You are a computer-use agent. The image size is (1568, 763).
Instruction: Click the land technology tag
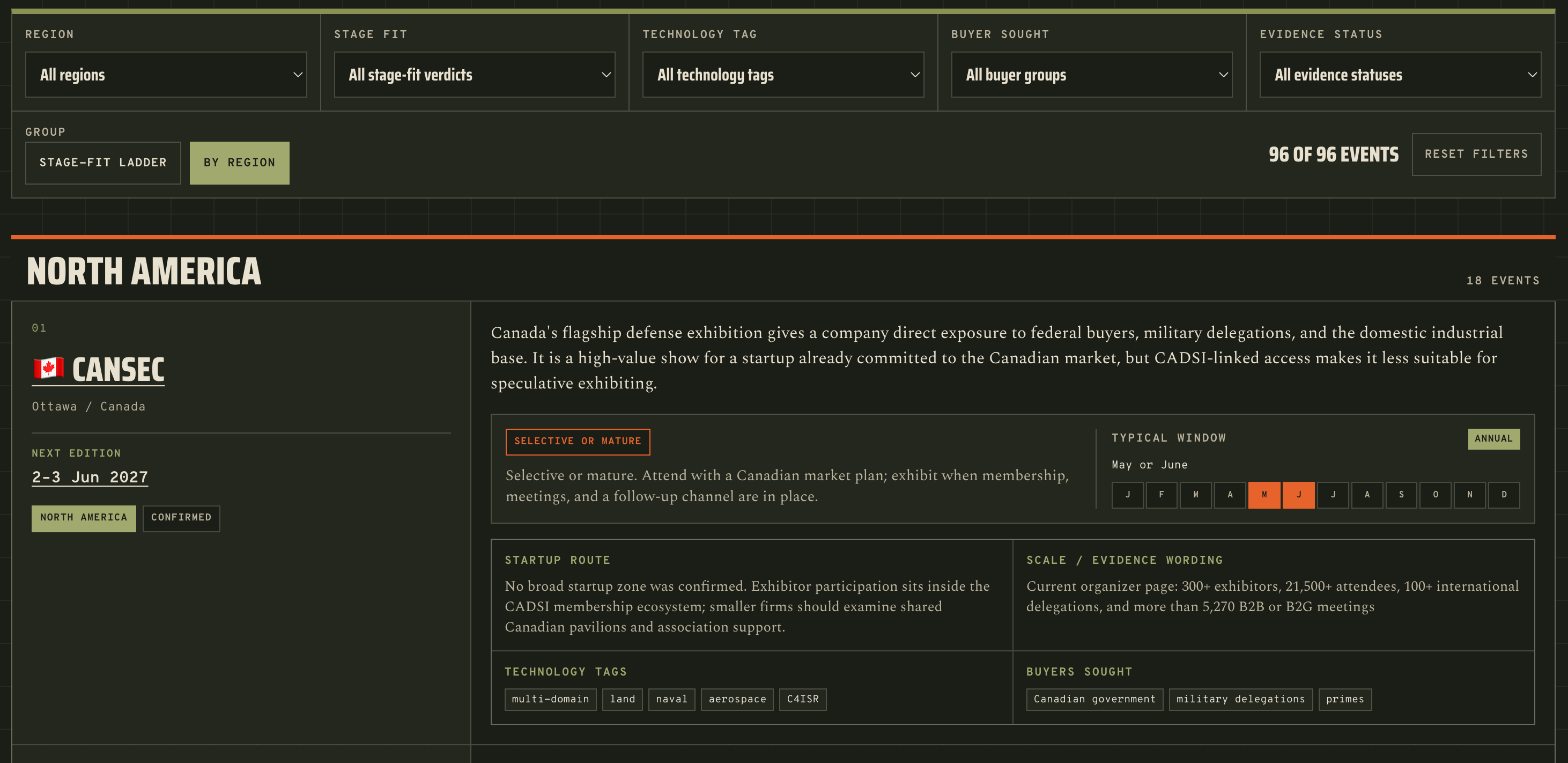pos(623,699)
